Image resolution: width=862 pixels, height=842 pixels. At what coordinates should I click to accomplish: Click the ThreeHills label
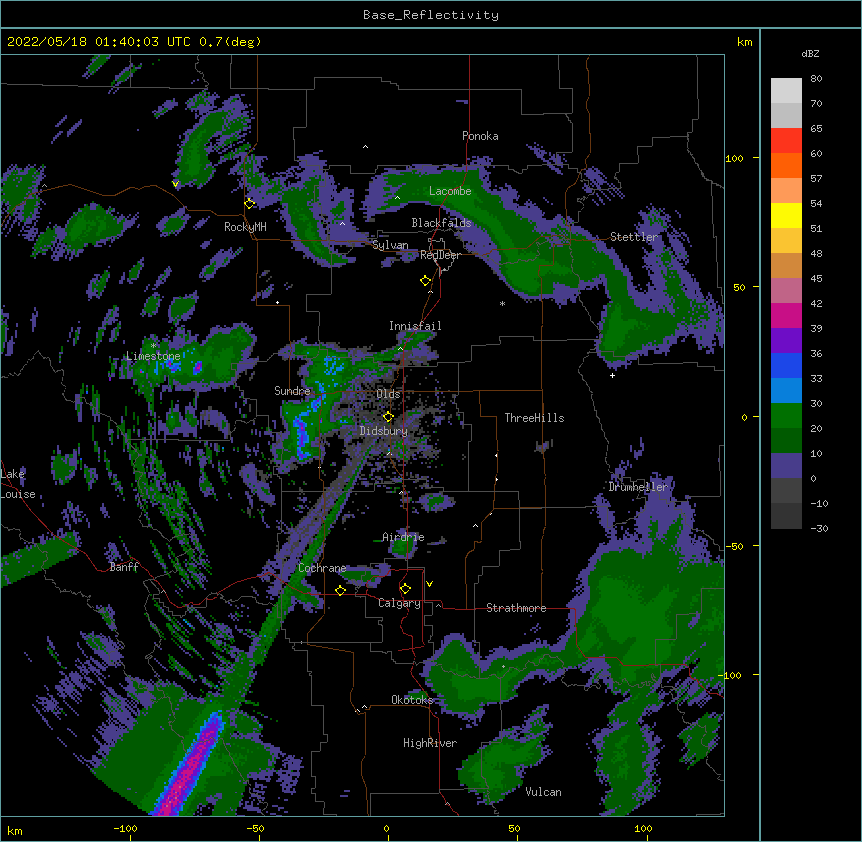[x=534, y=418]
